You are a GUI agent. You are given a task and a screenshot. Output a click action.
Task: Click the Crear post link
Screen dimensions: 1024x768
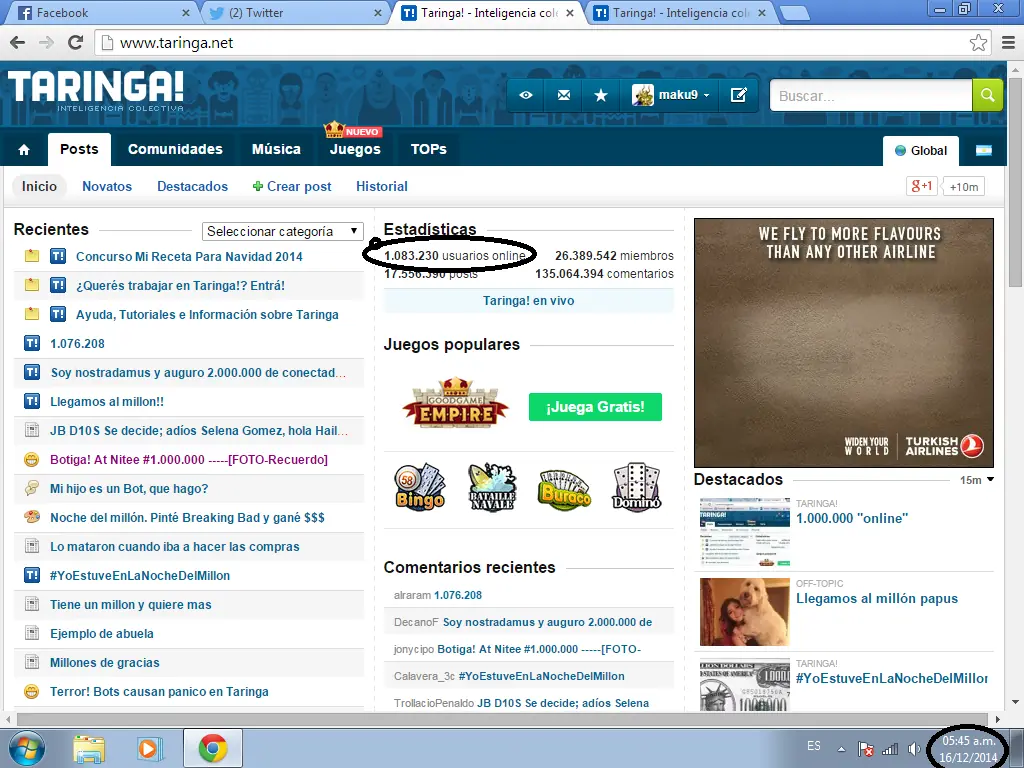point(292,187)
